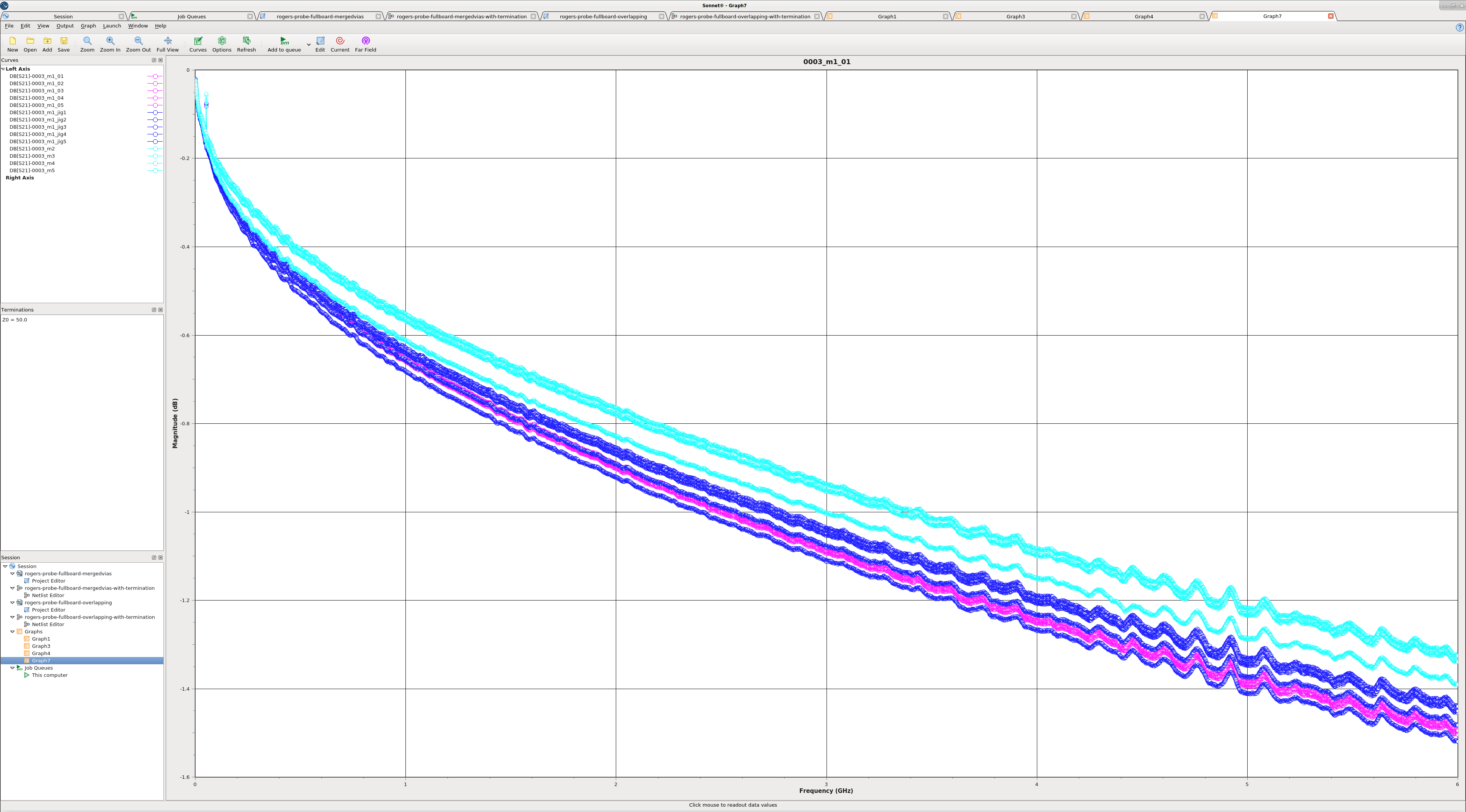This screenshot has height=812, width=1466.
Task: Switch to the Session tab
Action: [x=63, y=16]
